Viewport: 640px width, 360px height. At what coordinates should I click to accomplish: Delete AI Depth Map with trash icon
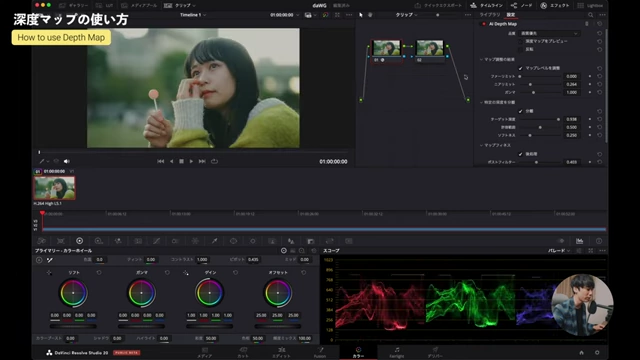587,24
